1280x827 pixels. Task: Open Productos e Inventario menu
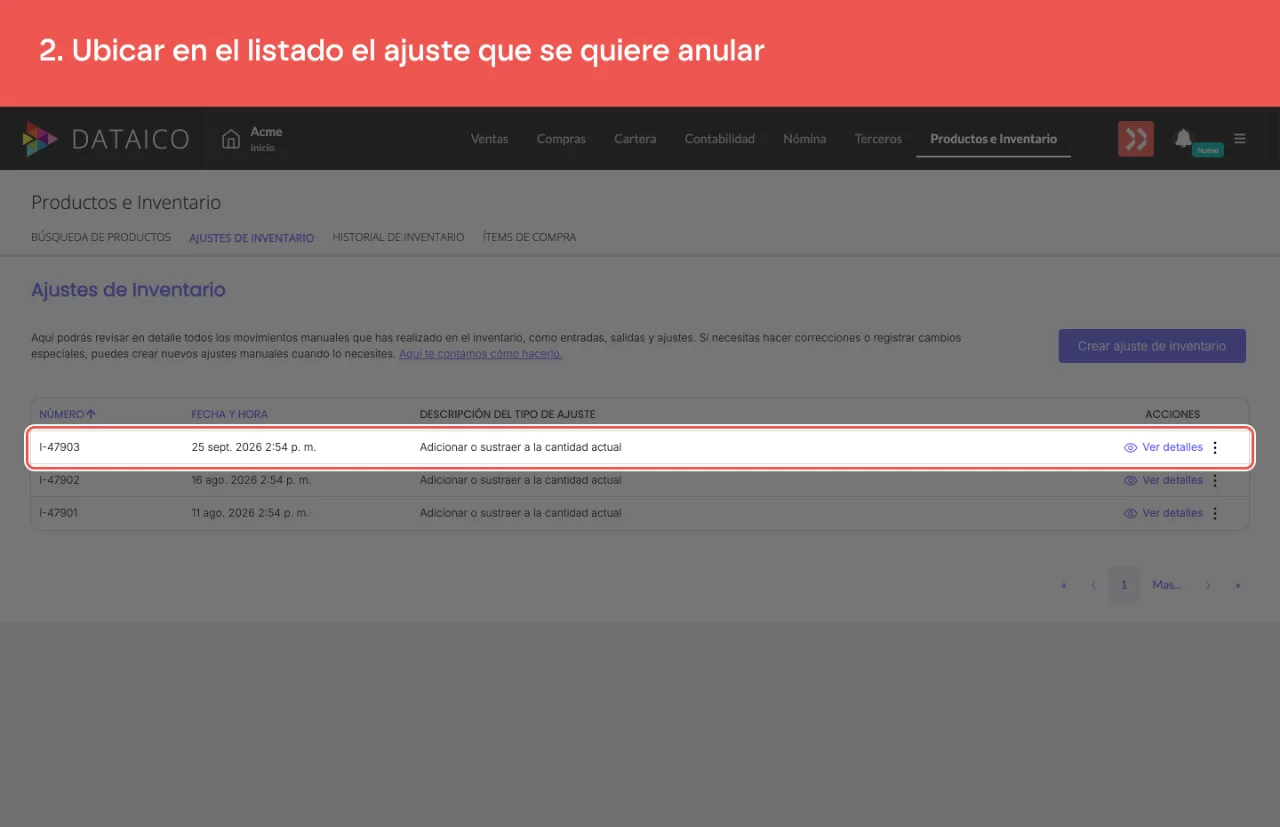point(993,139)
